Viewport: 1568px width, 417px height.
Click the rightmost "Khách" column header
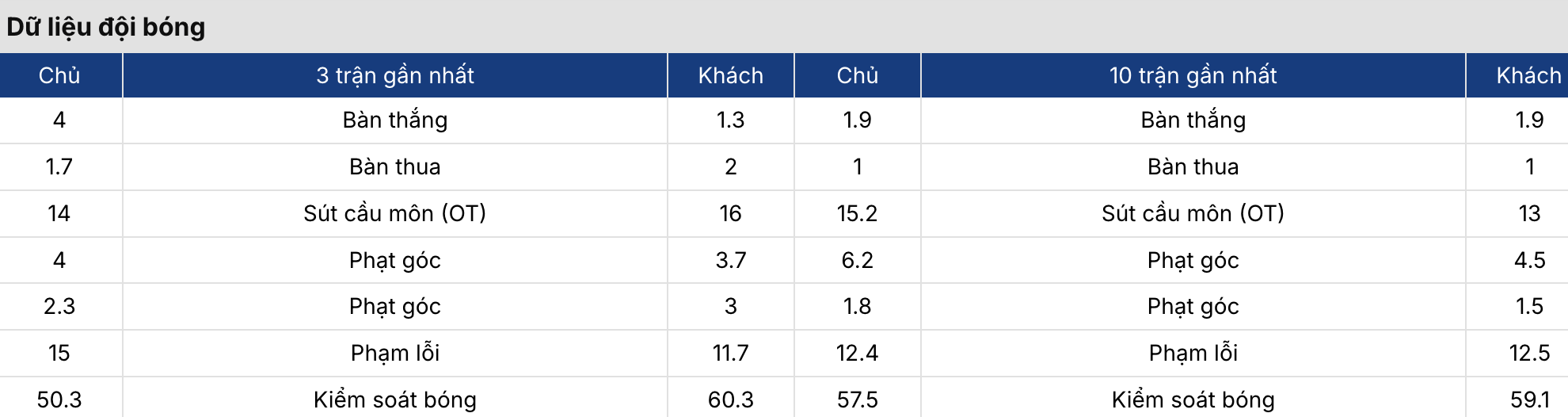1528,75
